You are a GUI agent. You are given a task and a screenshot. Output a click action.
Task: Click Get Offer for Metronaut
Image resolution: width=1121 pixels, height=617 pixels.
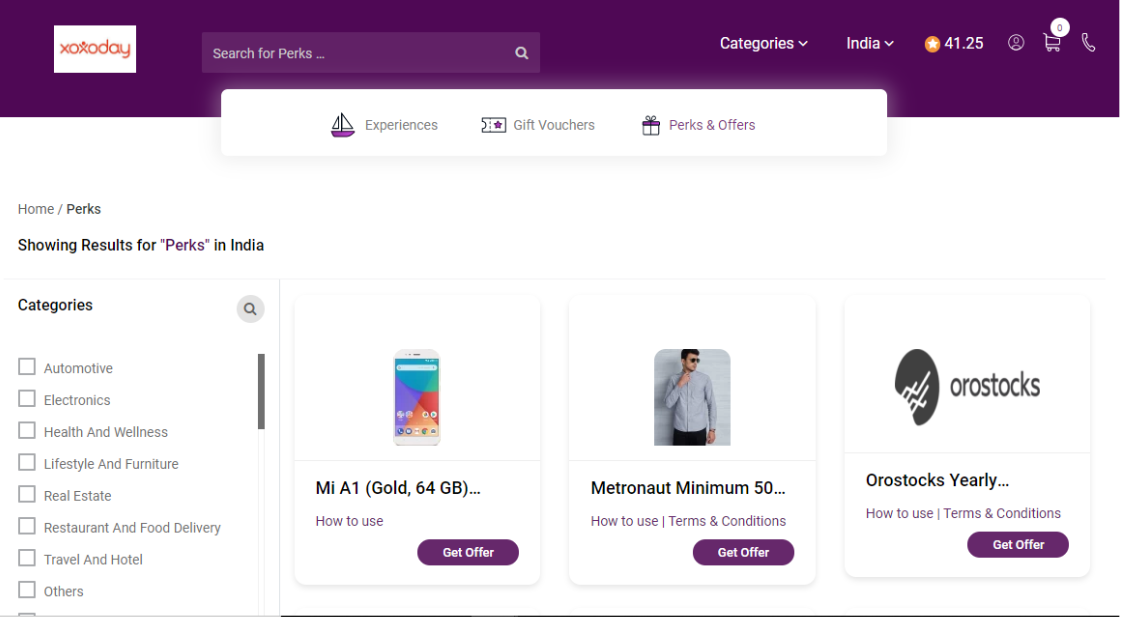[x=744, y=552]
